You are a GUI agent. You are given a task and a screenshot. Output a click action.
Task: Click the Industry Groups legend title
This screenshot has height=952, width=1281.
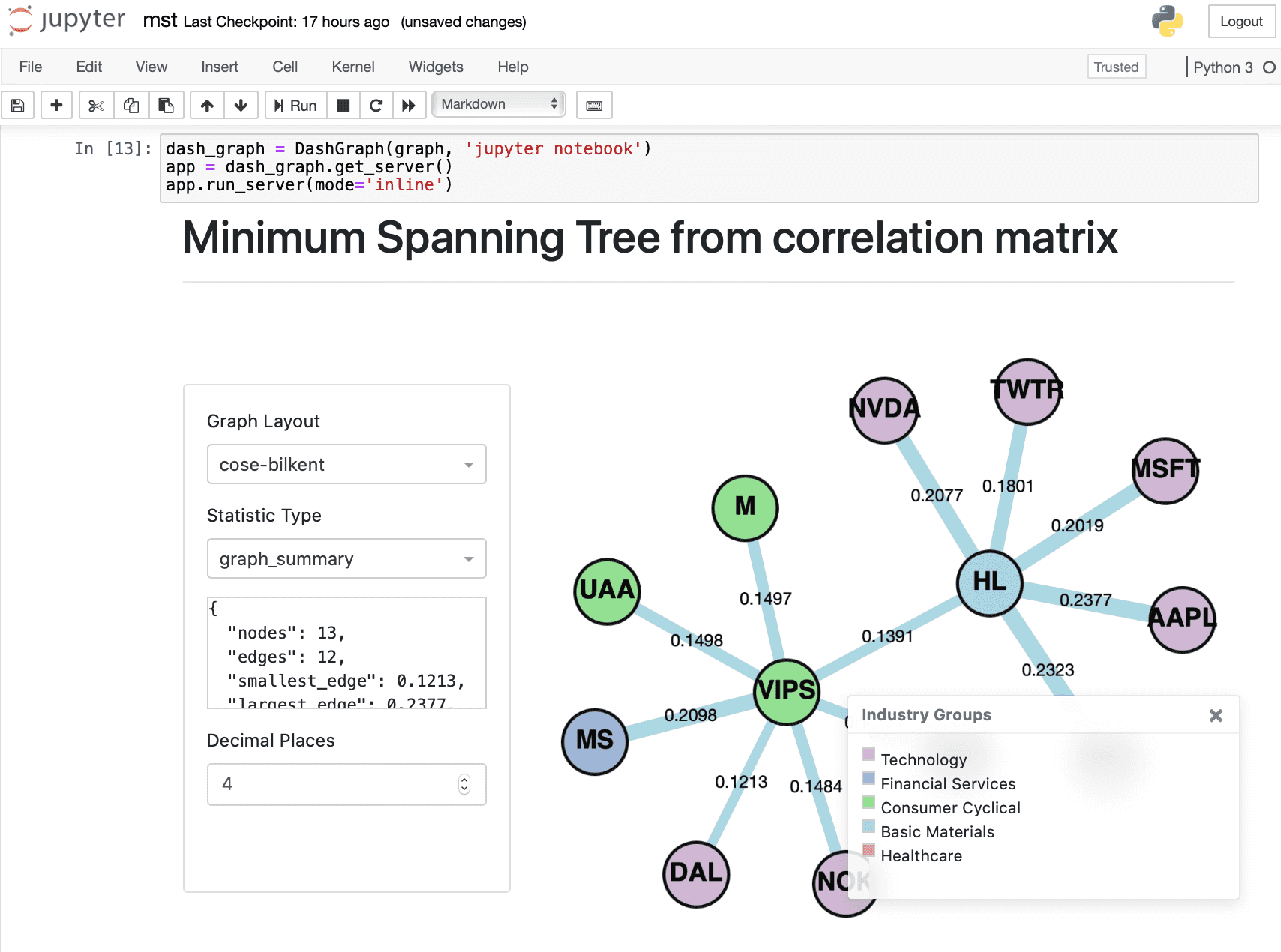pyautogui.click(x=926, y=715)
